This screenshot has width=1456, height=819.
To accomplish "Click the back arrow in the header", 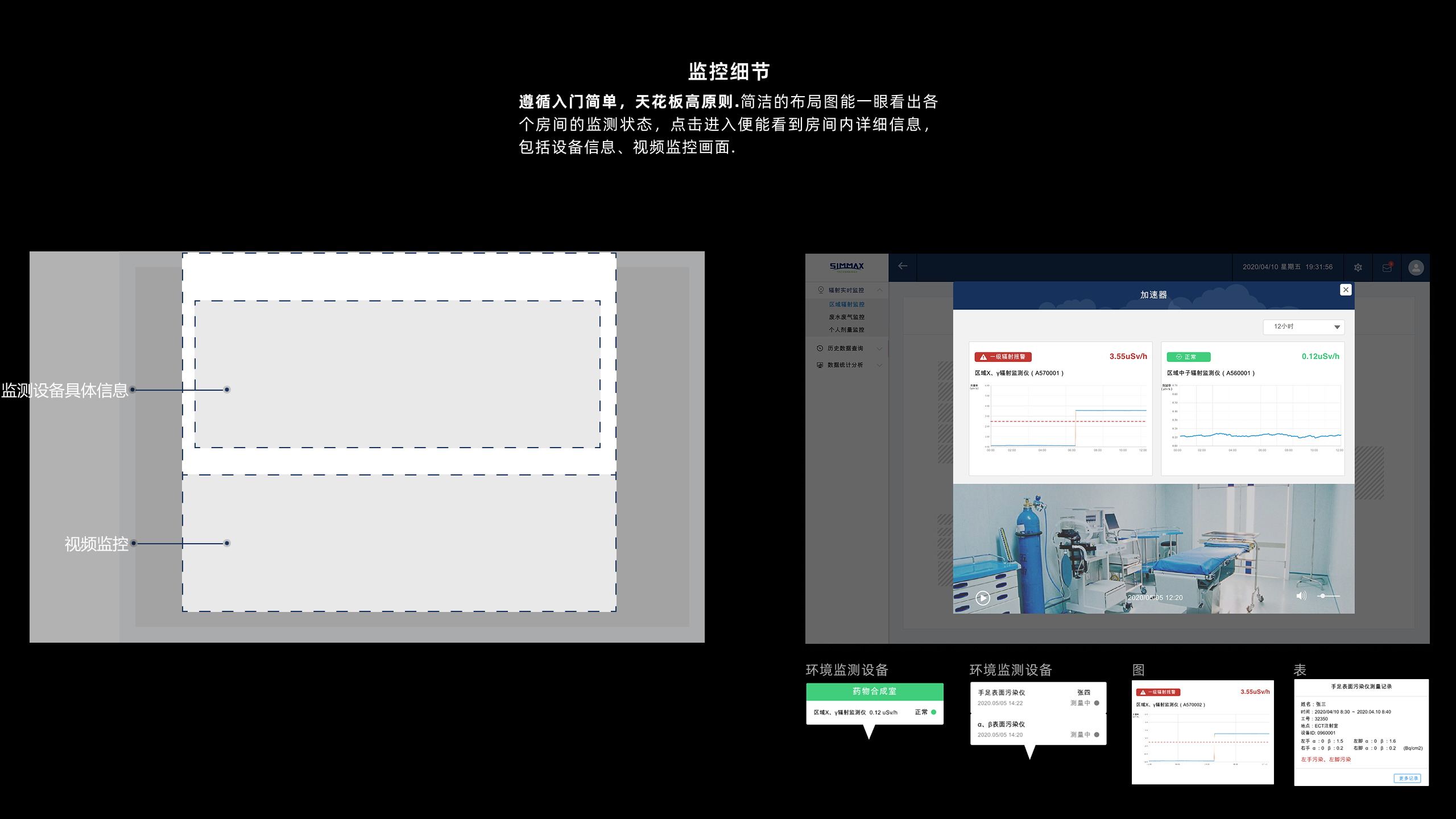I will pyautogui.click(x=903, y=266).
